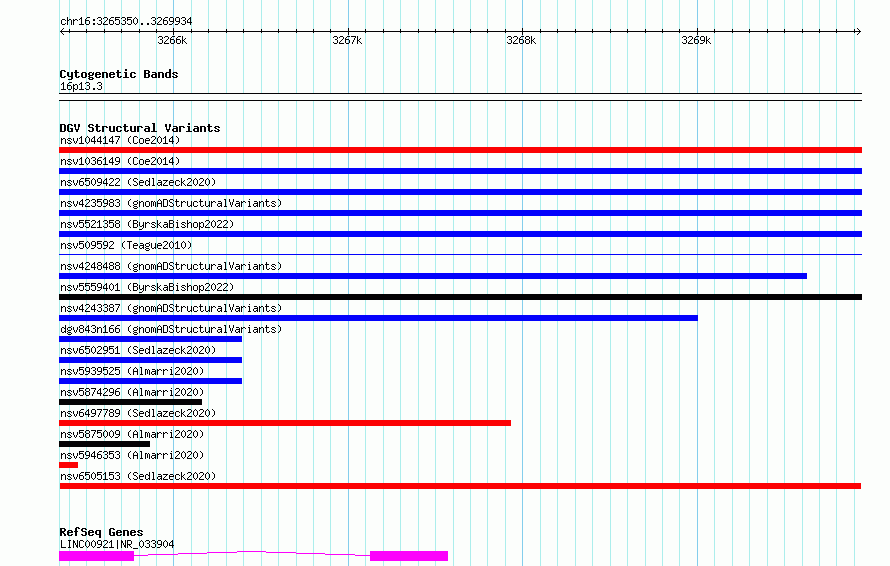
Task: Select the nsv5875009 (Almarri2020) label
Action: pos(132,434)
